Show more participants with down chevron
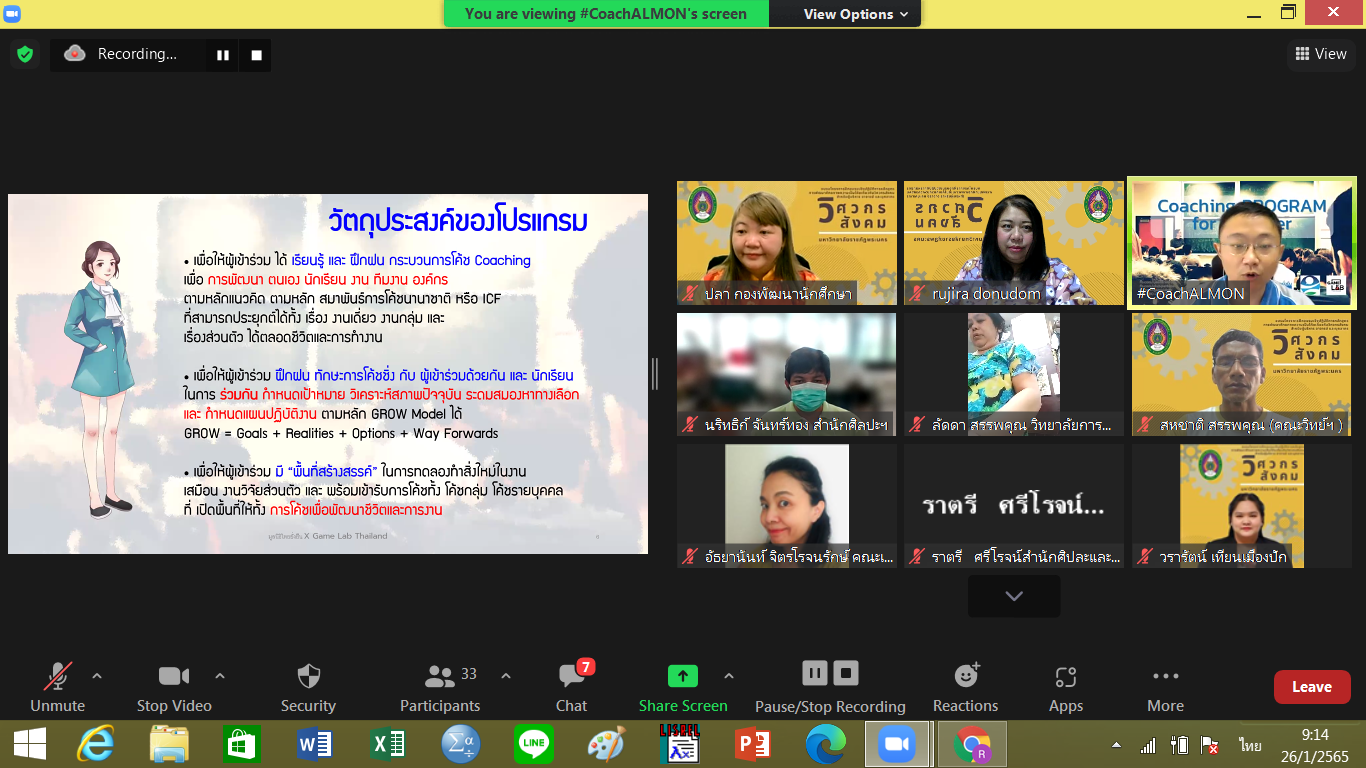 (x=1014, y=596)
